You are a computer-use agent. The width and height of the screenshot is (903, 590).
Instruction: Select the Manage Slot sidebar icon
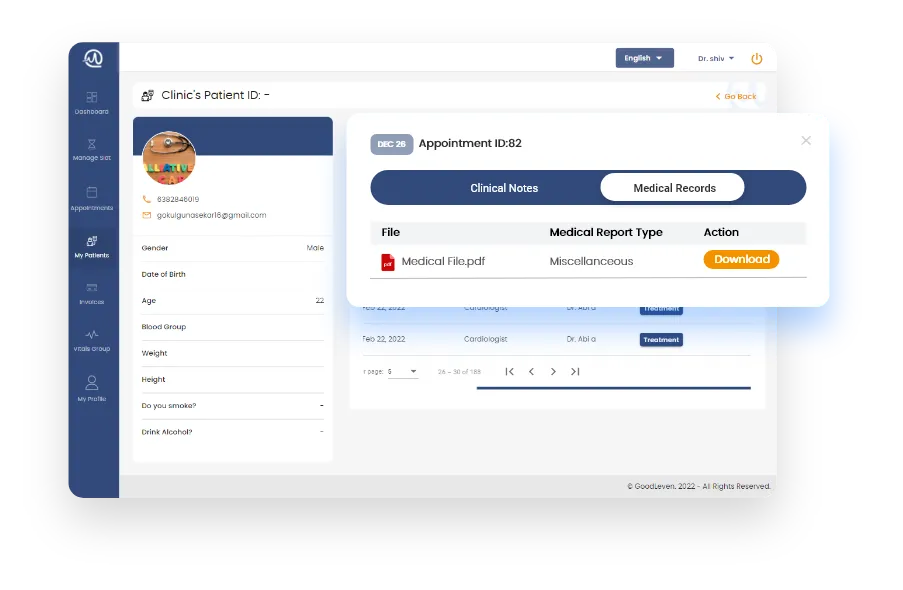[92, 148]
